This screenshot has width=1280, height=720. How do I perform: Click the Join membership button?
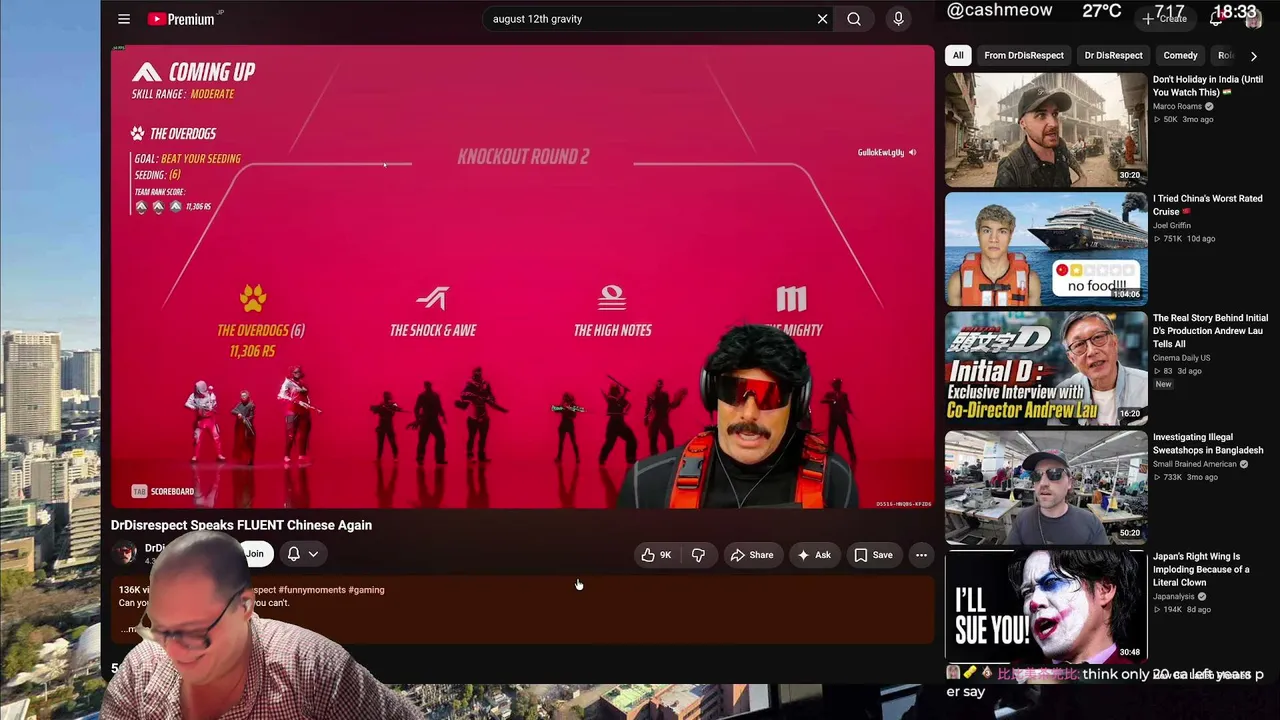[255, 554]
